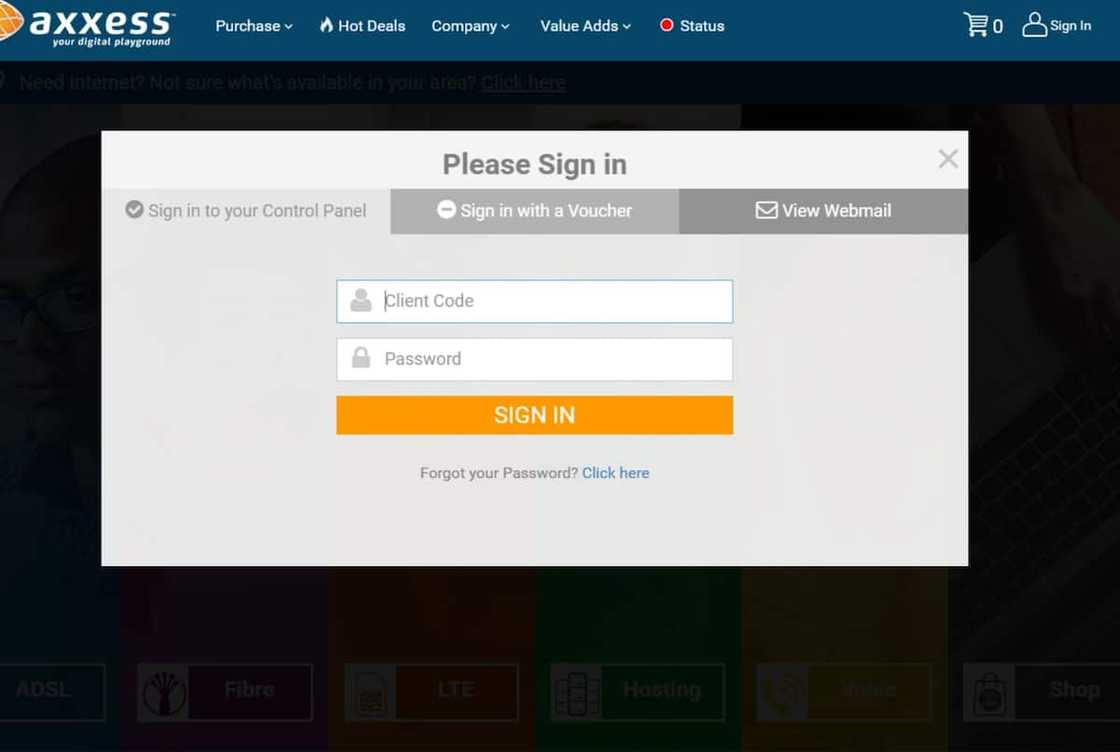Image resolution: width=1120 pixels, height=752 pixels.
Task: Switch to the View Webmail tab
Action: [x=824, y=211]
